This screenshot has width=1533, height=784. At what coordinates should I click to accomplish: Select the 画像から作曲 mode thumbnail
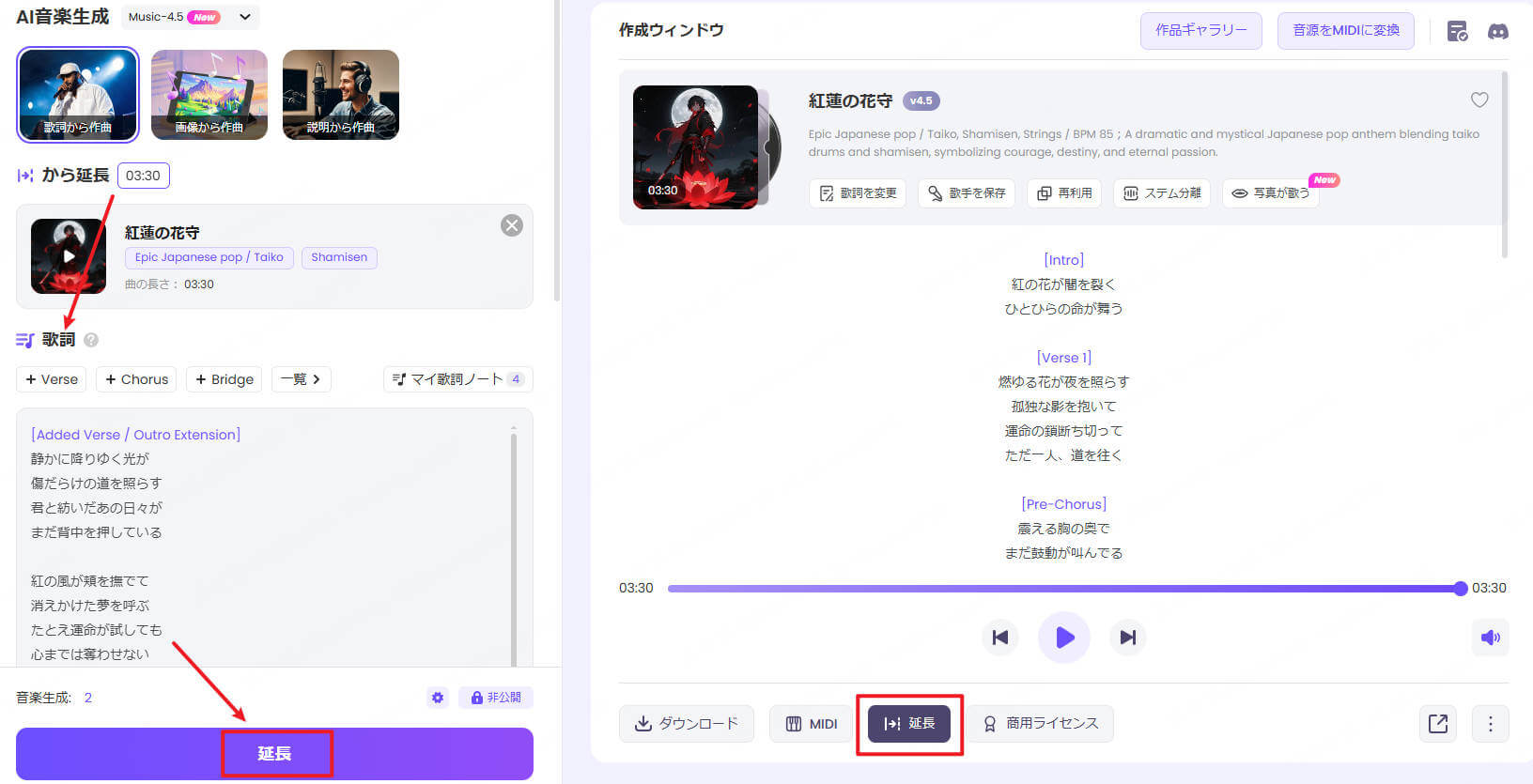209,95
